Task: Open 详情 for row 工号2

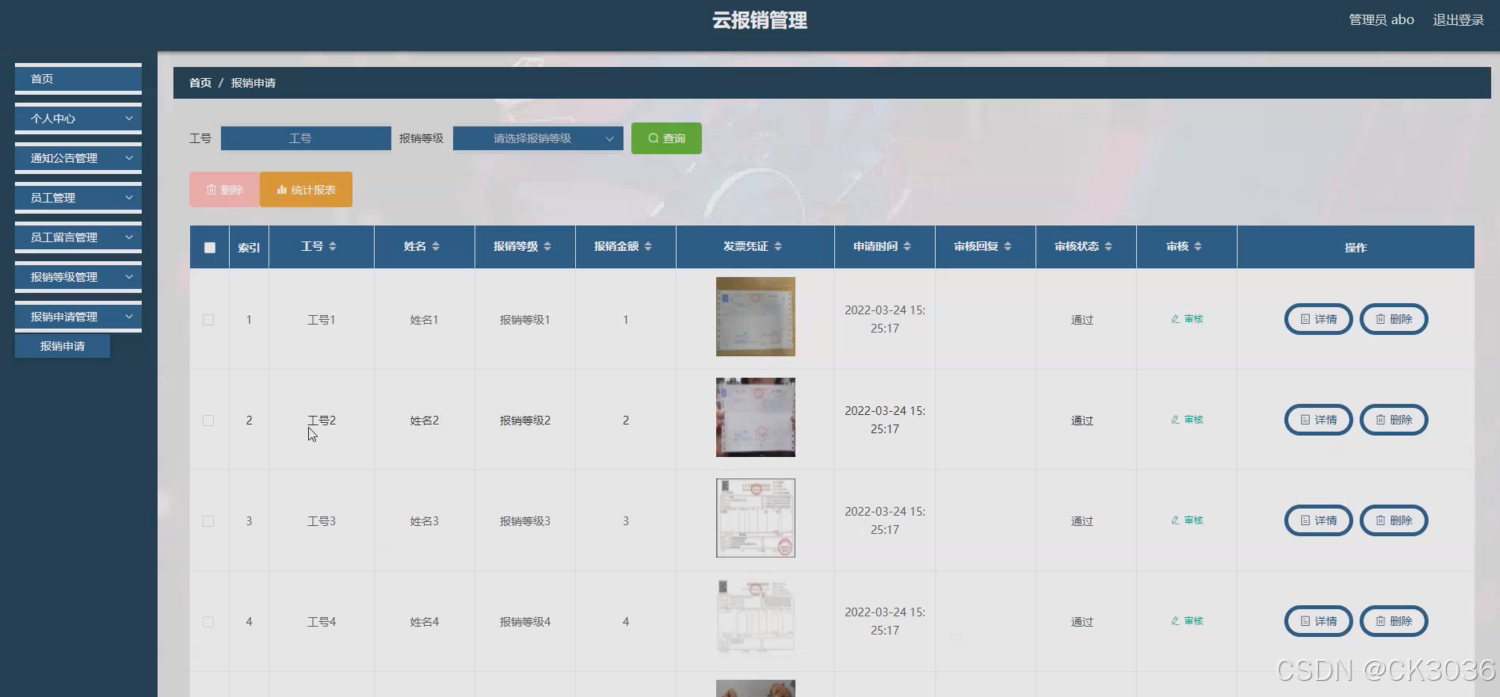Action: [1318, 420]
